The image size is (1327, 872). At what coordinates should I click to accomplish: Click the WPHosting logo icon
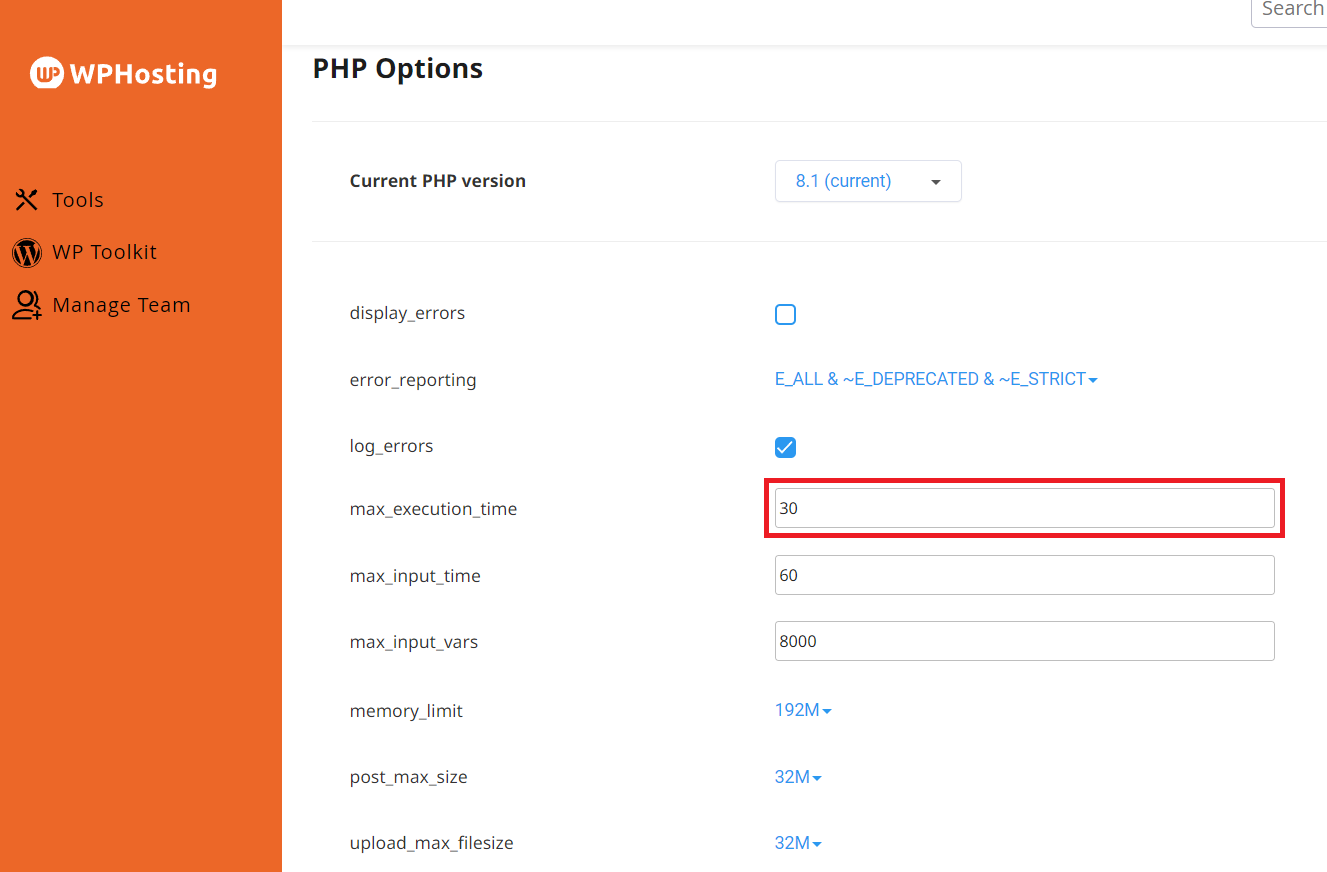(47, 73)
